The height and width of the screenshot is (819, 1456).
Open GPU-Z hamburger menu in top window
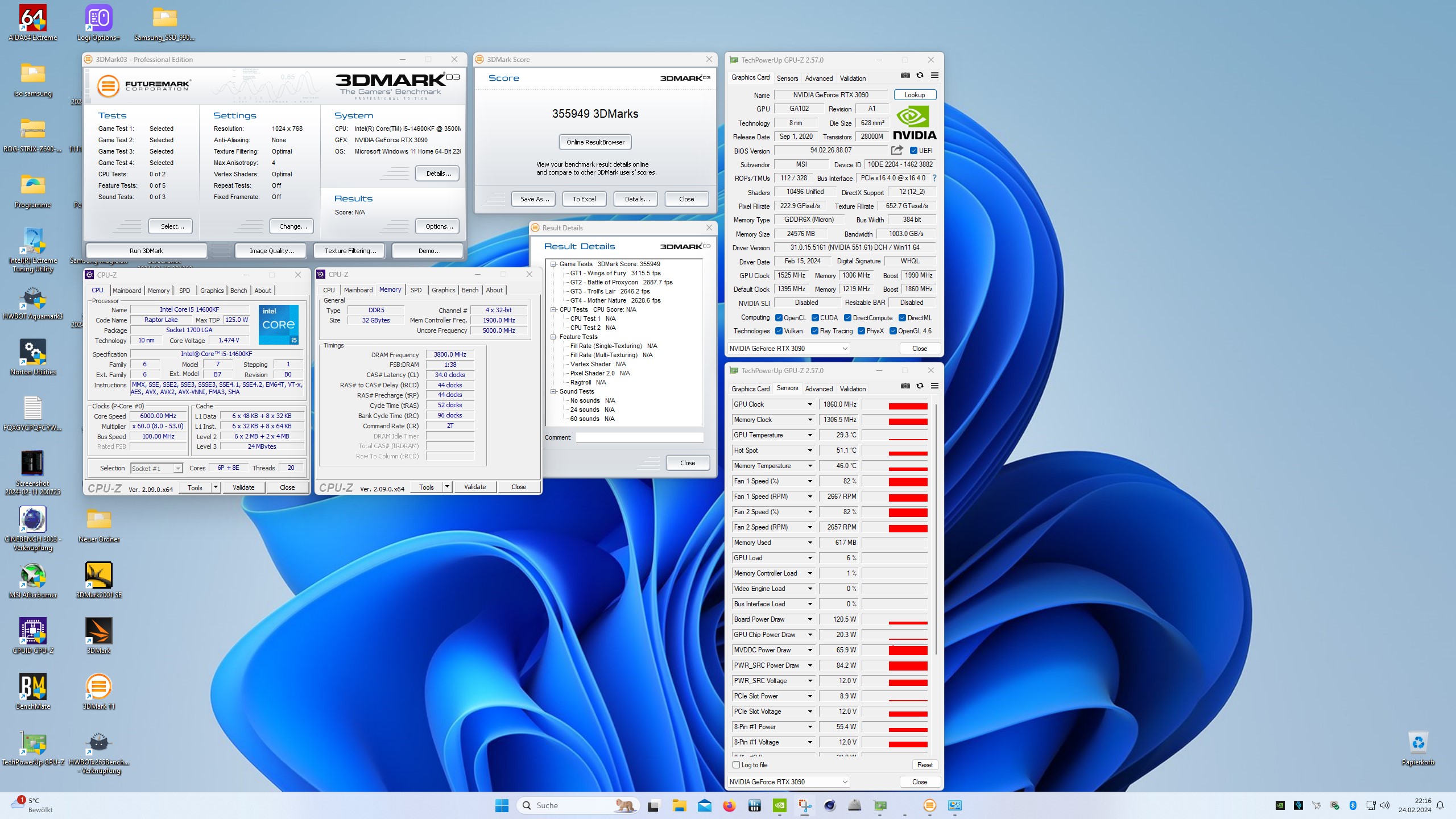(x=934, y=76)
